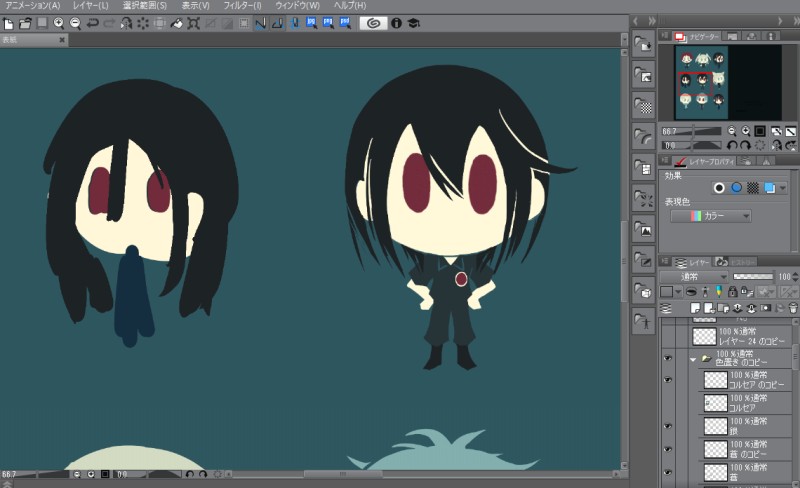Collapse the 色置き のコピー folder triangle
Viewport: 800px width, 488px height.
[693, 359]
